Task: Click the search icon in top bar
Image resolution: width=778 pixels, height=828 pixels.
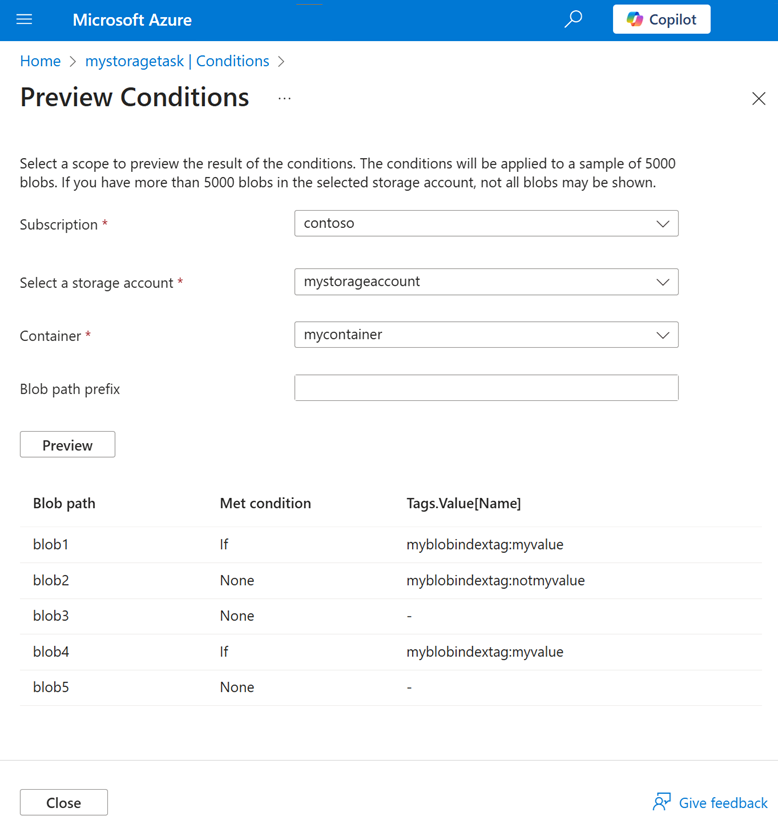Action: click(573, 19)
